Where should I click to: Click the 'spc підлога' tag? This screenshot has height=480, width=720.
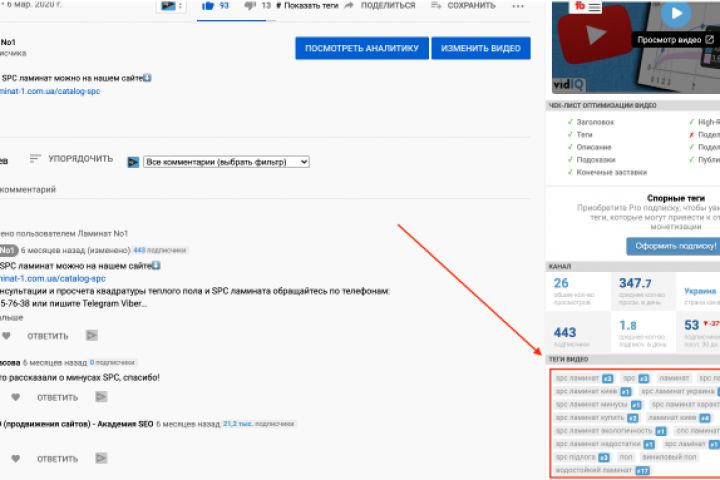575,457
